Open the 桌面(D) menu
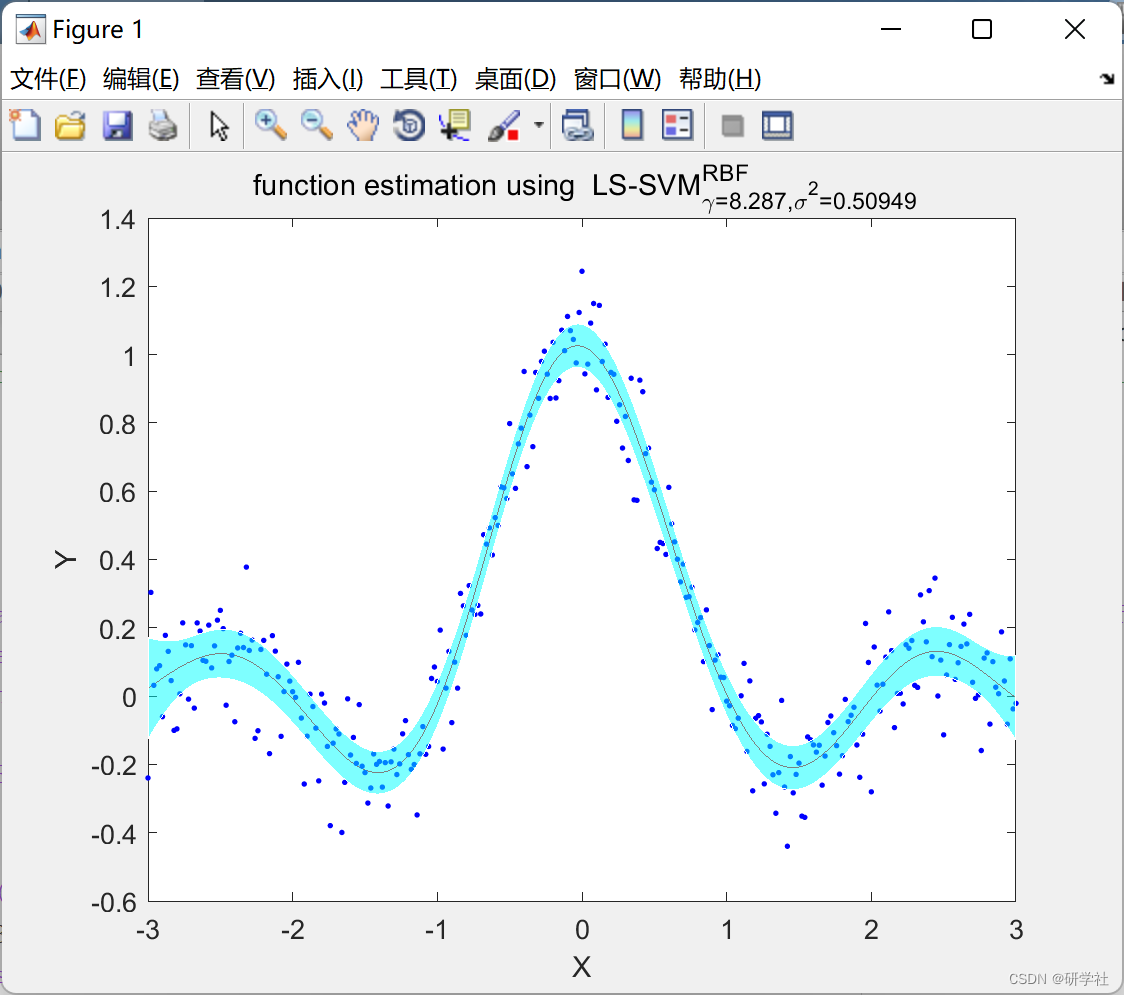The width and height of the screenshot is (1124, 995). (515, 79)
